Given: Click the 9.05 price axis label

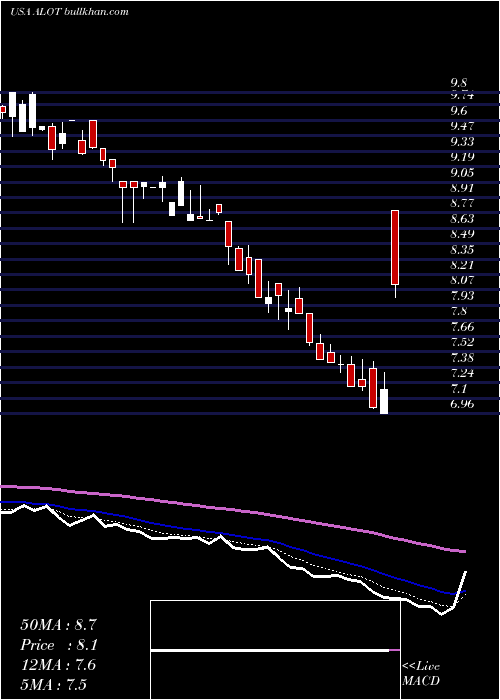Looking at the screenshot, I should tap(462, 172).
